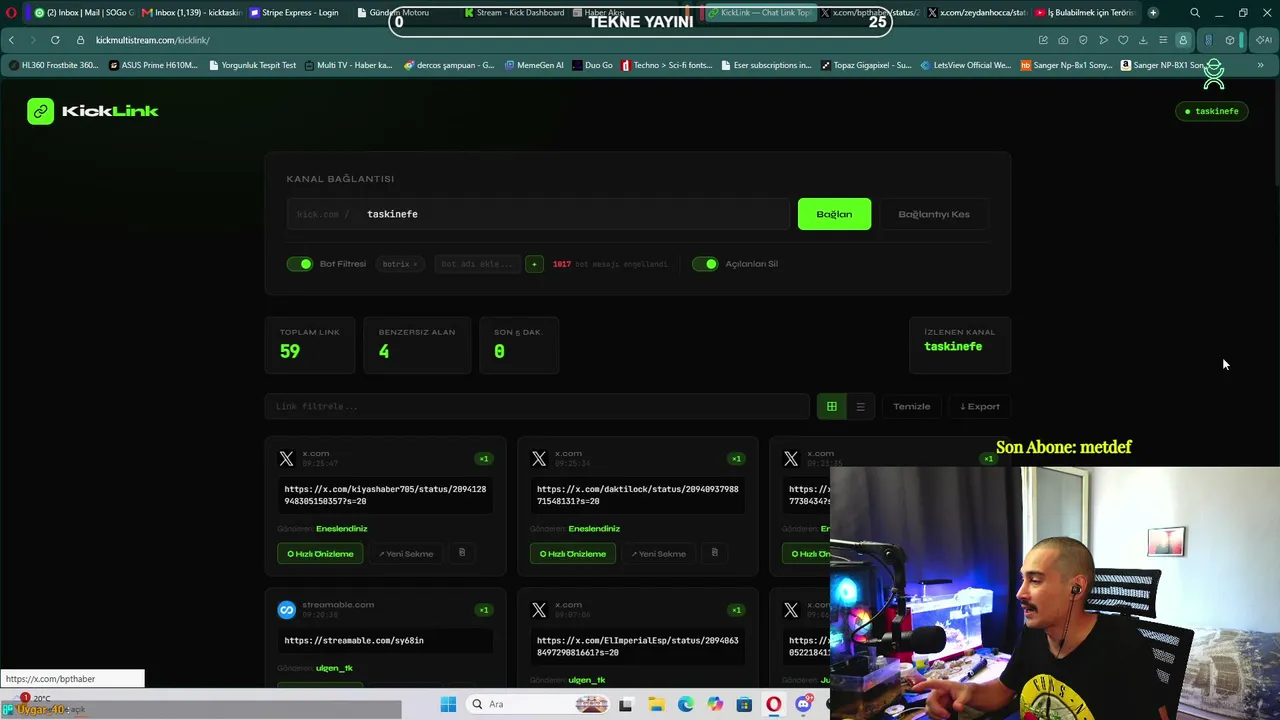Image resolution: width=1280 pixels, height=720 pixels.
Task: Toggle the Açılanları Sil switch
Action: point(705,264)
